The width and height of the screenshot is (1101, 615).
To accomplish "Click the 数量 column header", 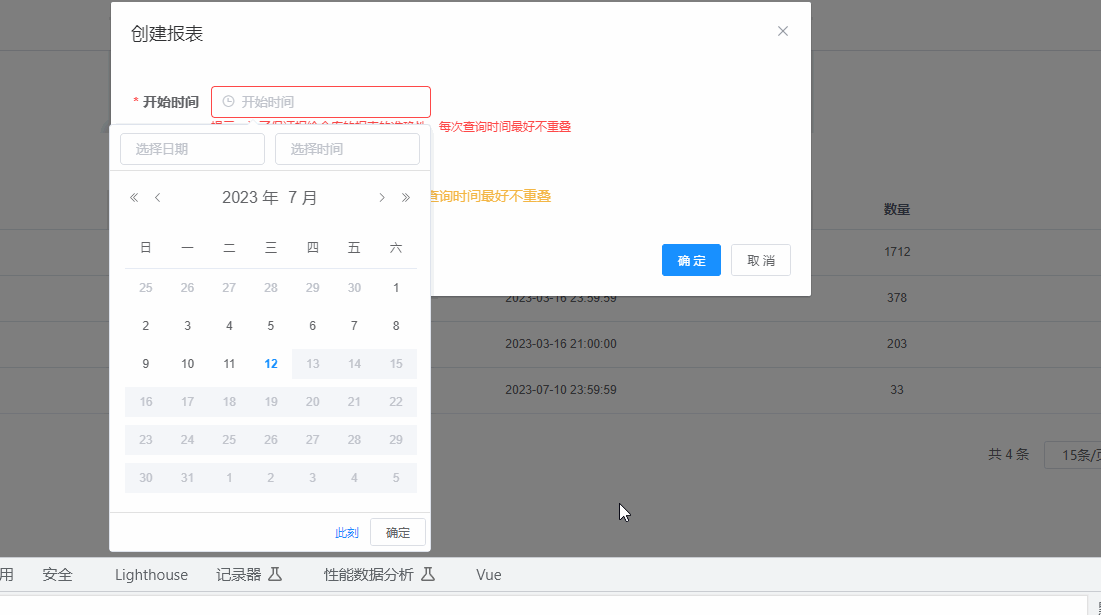I will (897, 209).
